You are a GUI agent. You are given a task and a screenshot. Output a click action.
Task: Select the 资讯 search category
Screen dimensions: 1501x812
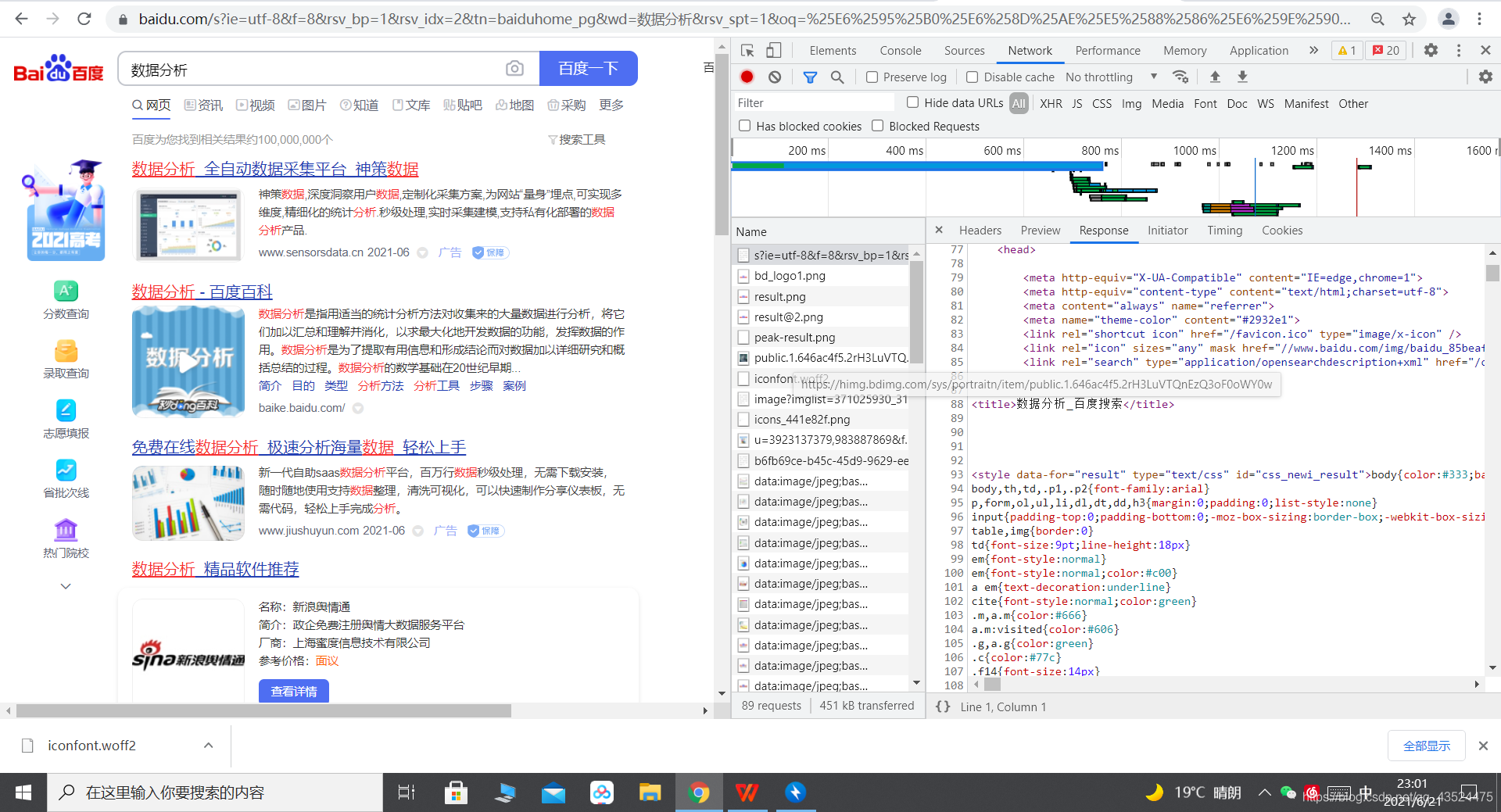click(203, 105)
